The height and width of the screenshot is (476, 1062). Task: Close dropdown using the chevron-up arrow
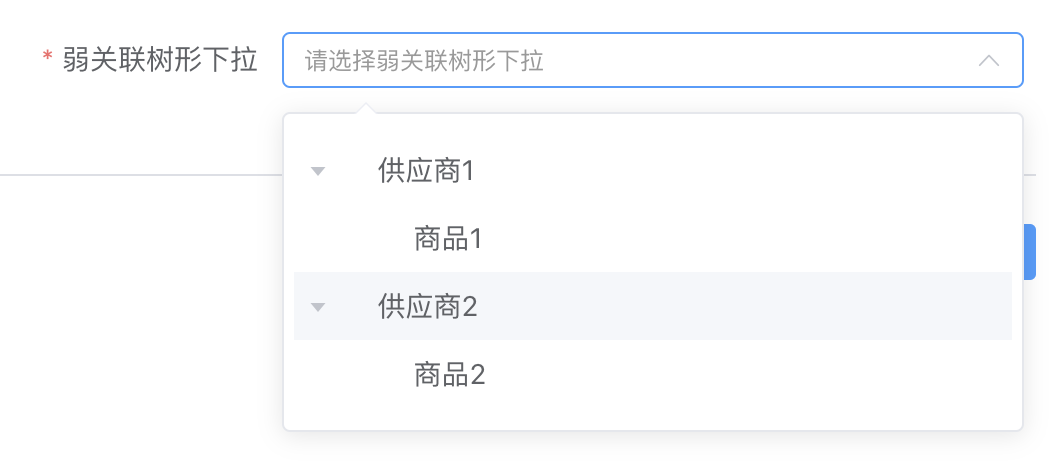pos(988,61)
